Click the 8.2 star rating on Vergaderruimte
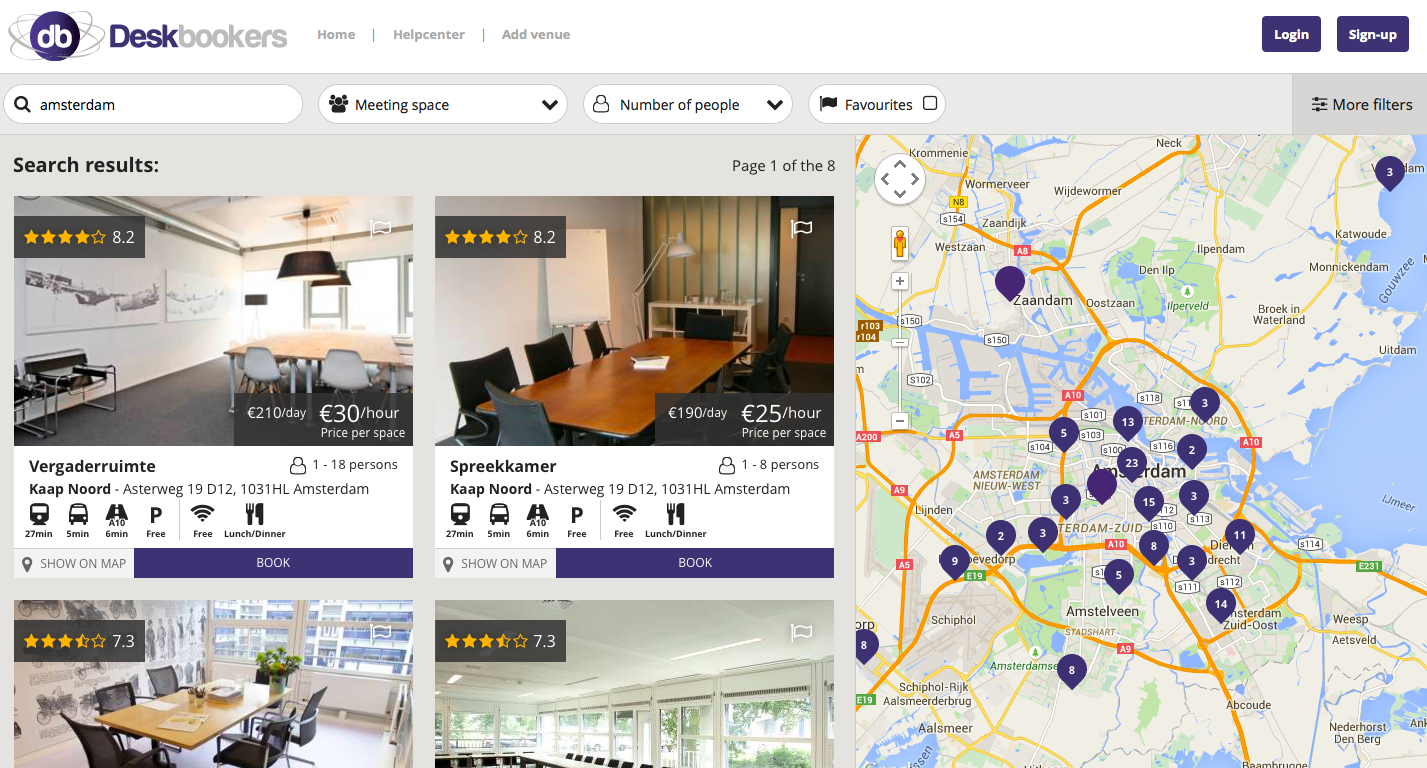 pyautogui.click(x=79, y=237)
